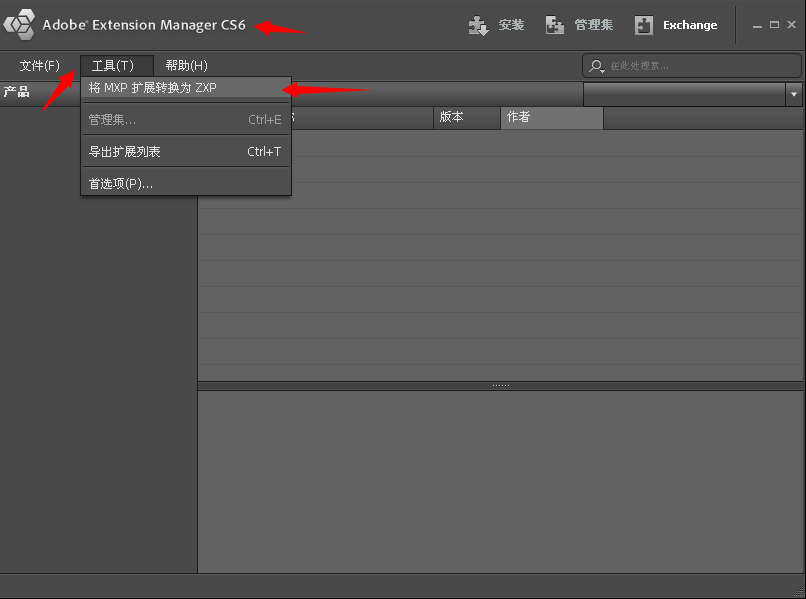This screenshot has height=599, width=806.
Task: Click the search magnifier icon
Action: [x=596, y=66]
